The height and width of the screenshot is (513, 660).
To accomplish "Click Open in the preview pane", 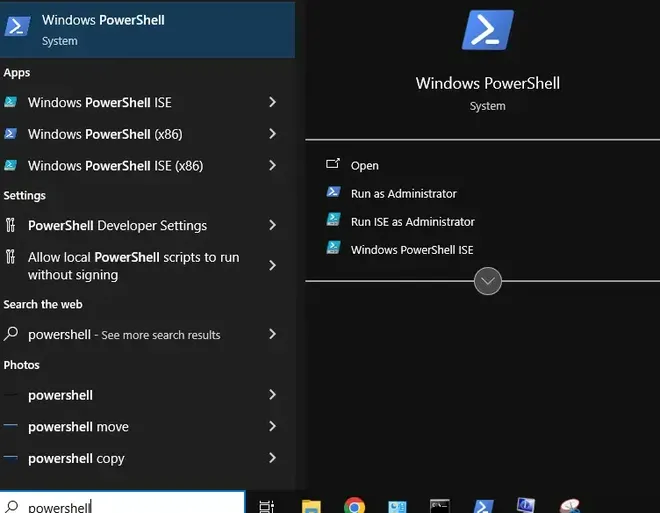I will click(365, 165).
